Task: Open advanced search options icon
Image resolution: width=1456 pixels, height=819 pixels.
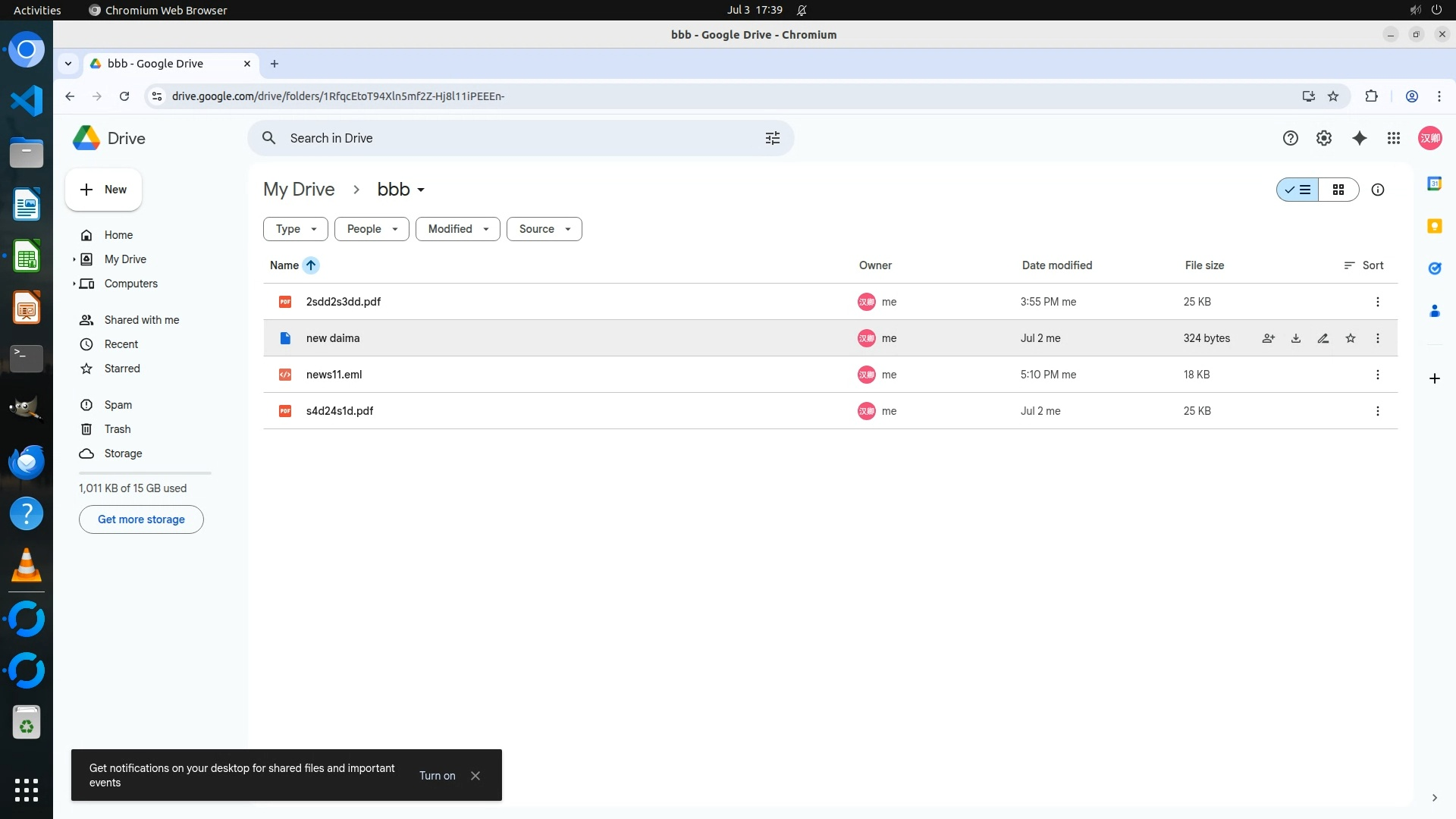Action: point(773,138)
